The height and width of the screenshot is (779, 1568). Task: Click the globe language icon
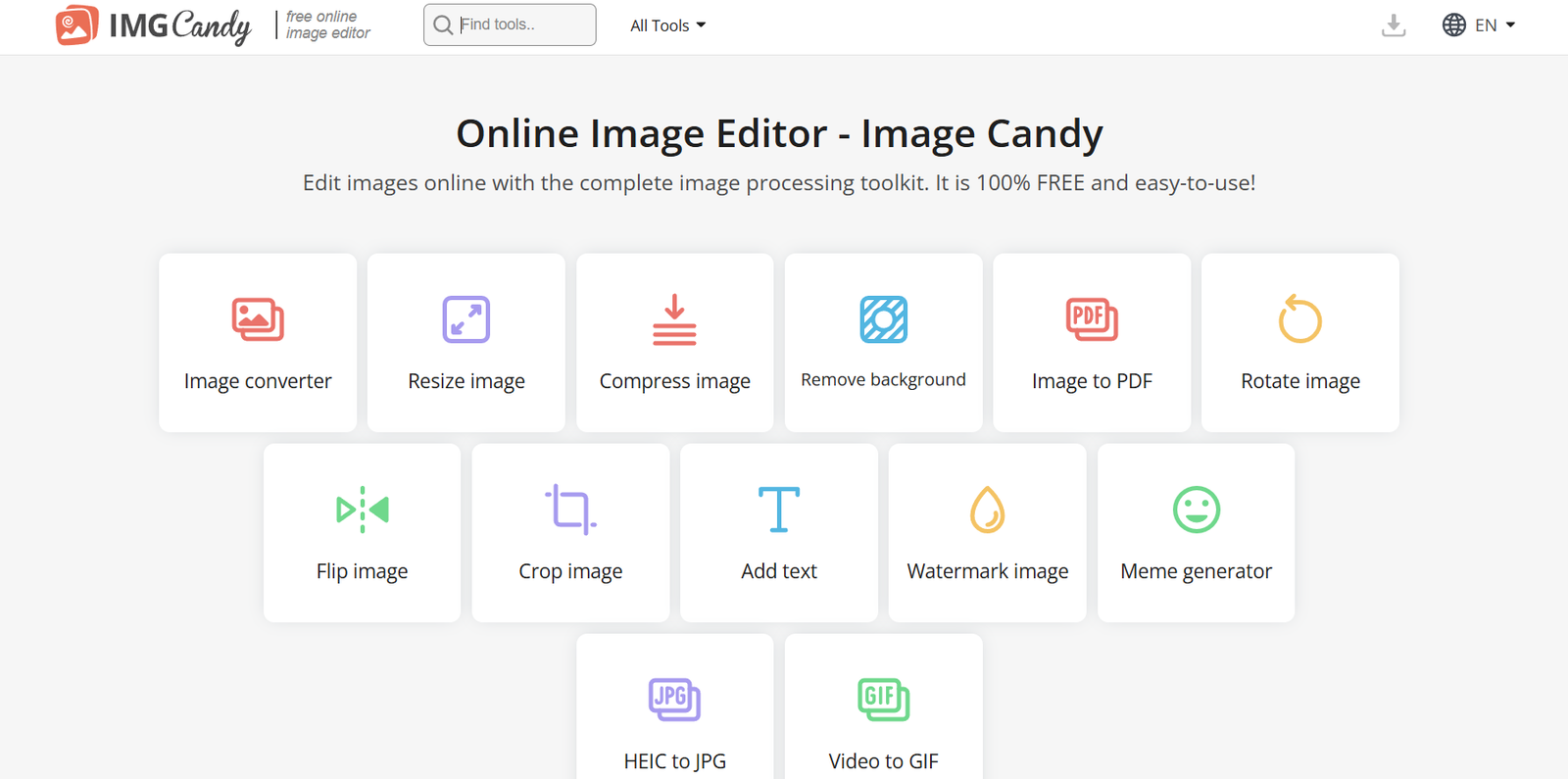tap(1453, 25)
